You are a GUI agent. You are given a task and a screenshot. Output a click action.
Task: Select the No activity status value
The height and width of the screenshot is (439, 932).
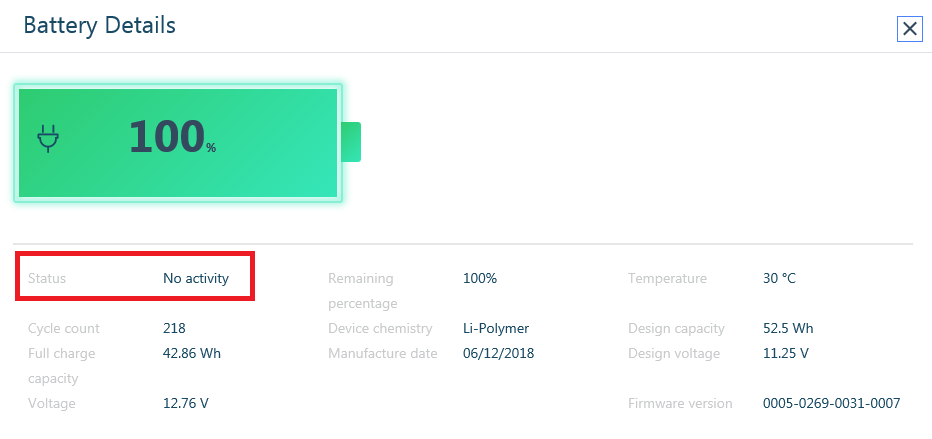pos(196,278)
